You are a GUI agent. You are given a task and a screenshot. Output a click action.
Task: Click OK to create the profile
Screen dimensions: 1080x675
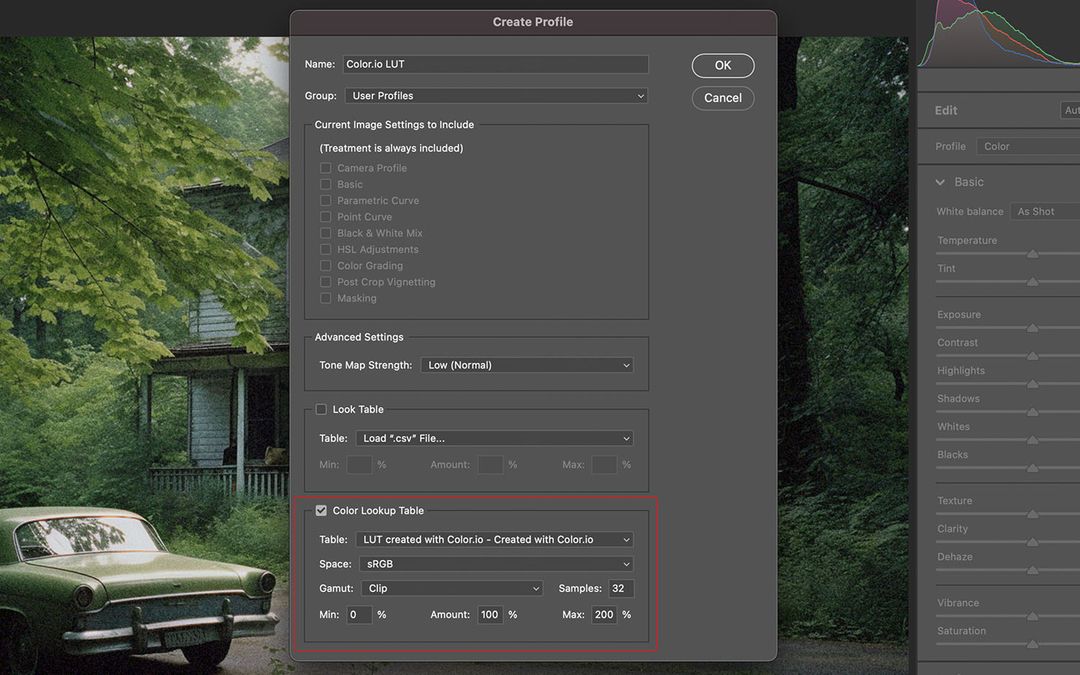coord(722,65)
